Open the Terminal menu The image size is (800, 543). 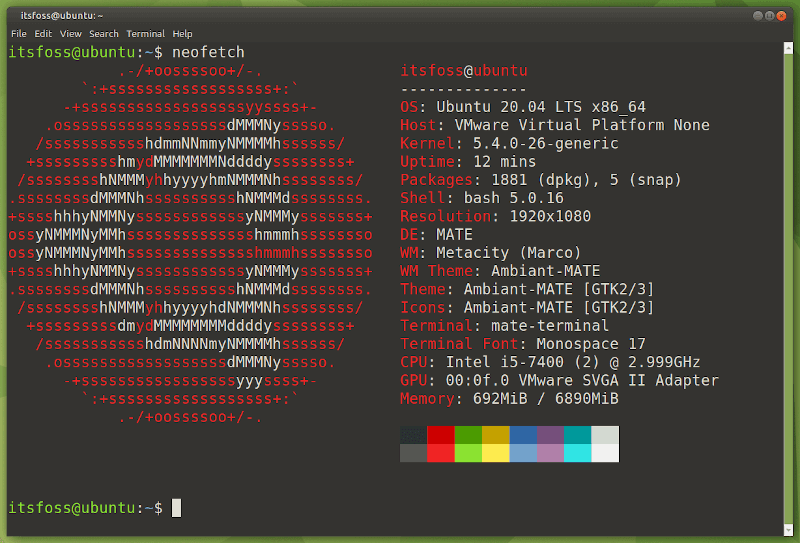click(x=145, y=34)
